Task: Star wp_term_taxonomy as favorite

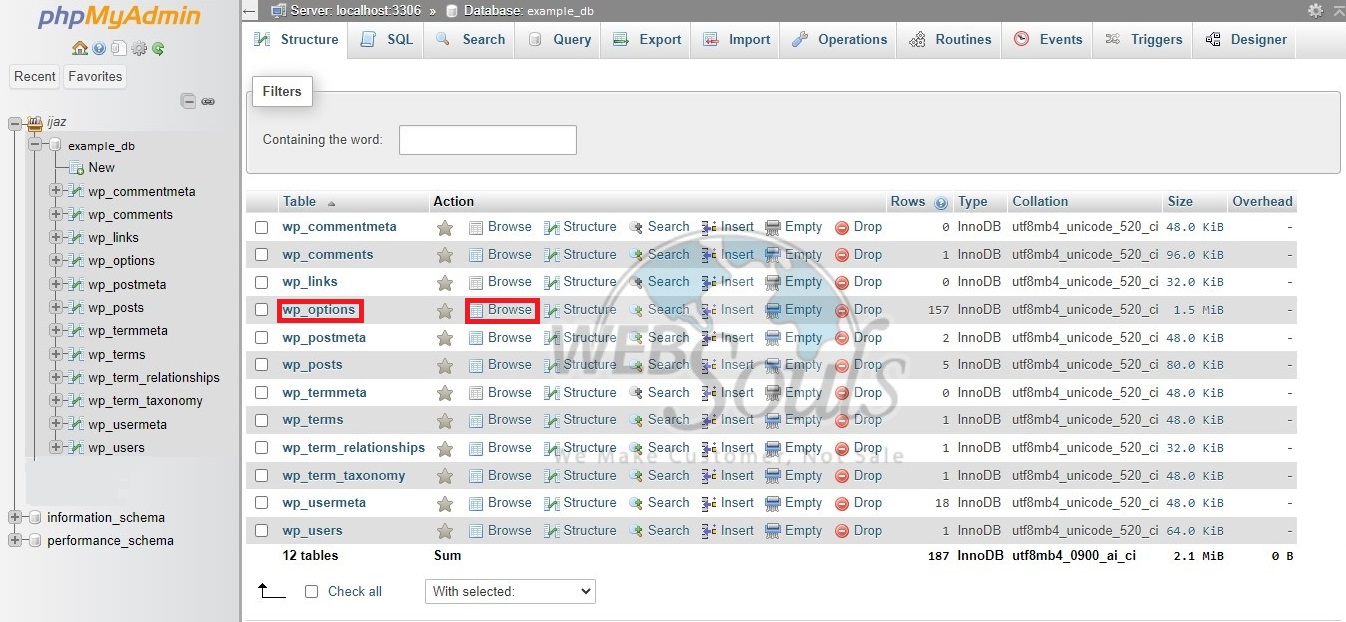Action: tap(445, 476)
